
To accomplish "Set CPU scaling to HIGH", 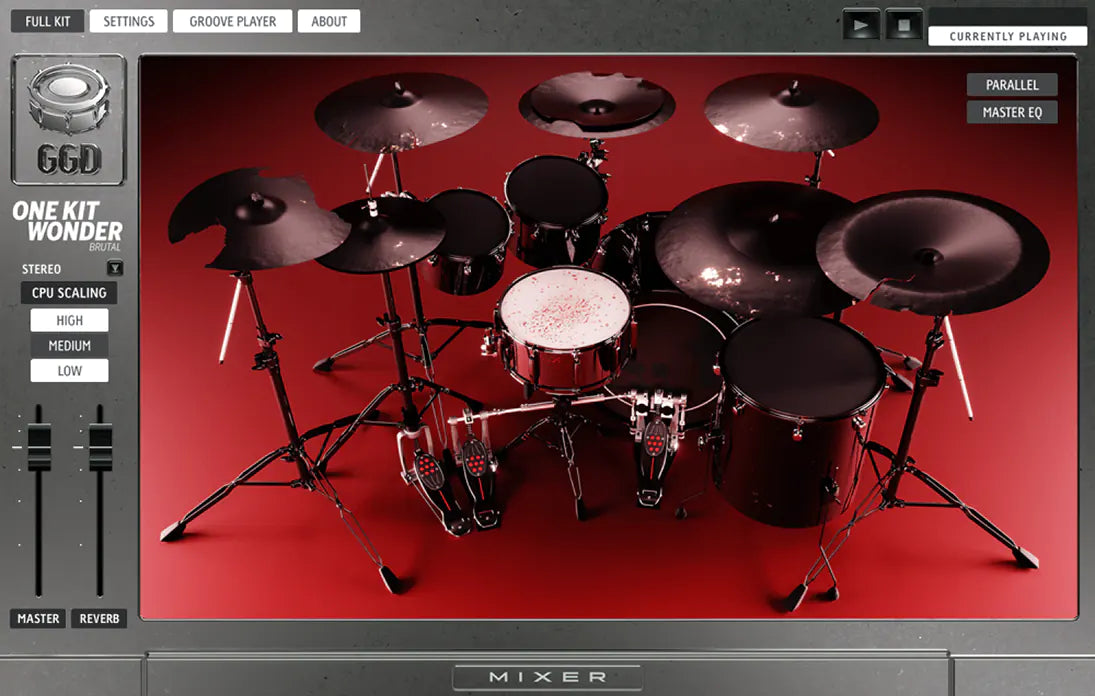I will pyautogui.click(x=69, y=321).
